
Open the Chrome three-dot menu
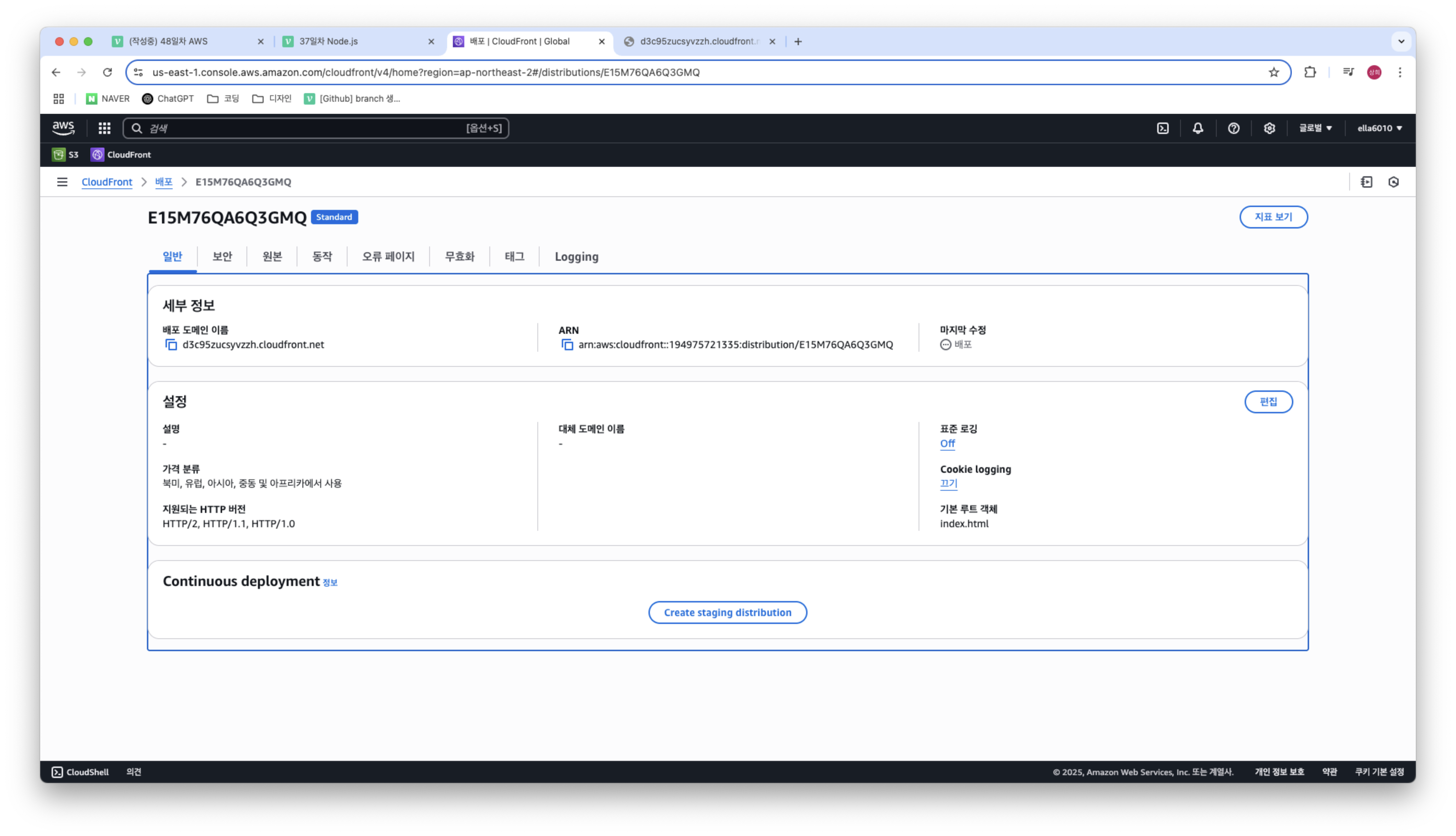coord(1400,72)
